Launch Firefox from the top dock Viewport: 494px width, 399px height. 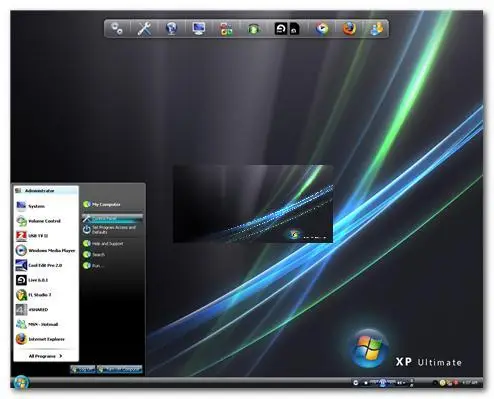349,29
